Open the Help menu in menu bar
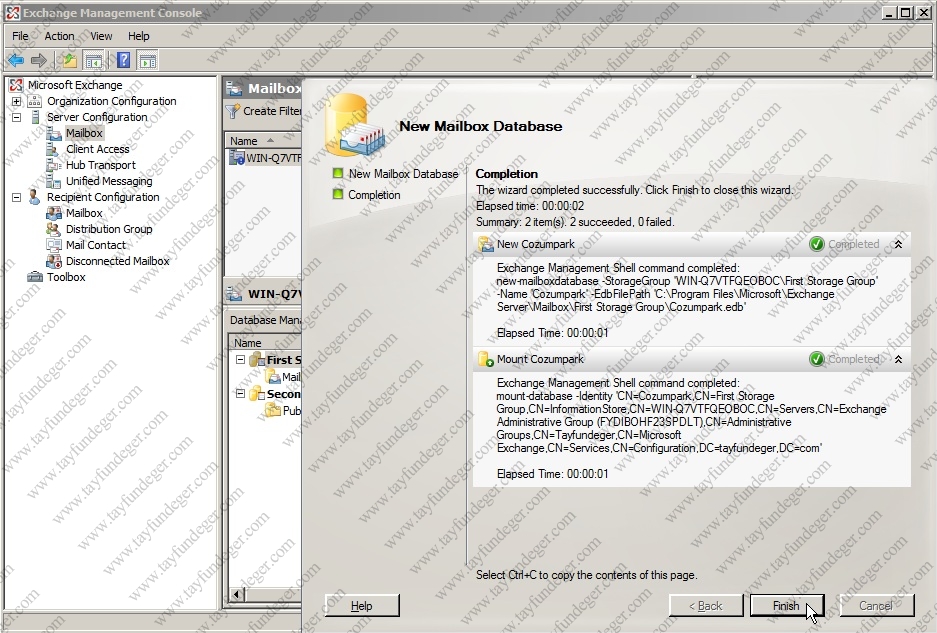This screenshot has height=633, width=937. click(x=139, y=36)
